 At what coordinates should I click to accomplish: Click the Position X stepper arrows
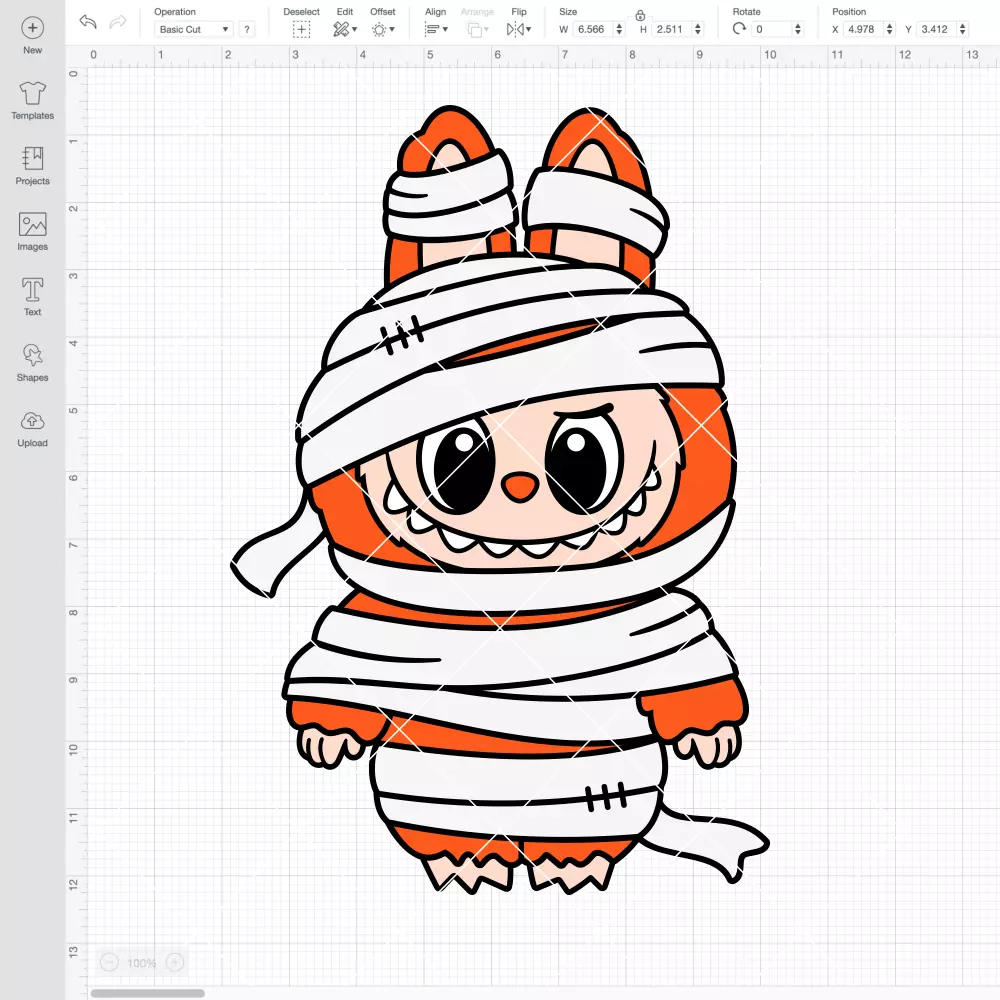point(890,29)
